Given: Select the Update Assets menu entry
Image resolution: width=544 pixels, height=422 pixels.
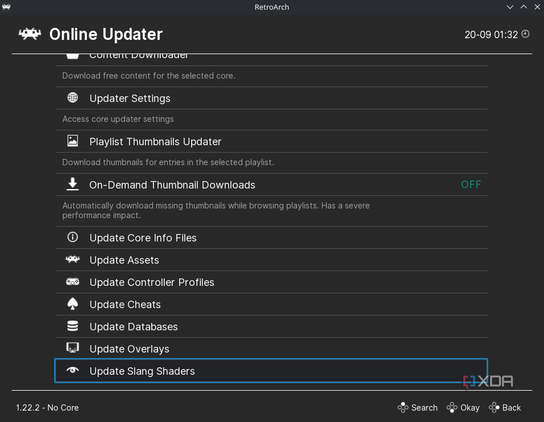Looking at the screenshot, I should point(272,260).
